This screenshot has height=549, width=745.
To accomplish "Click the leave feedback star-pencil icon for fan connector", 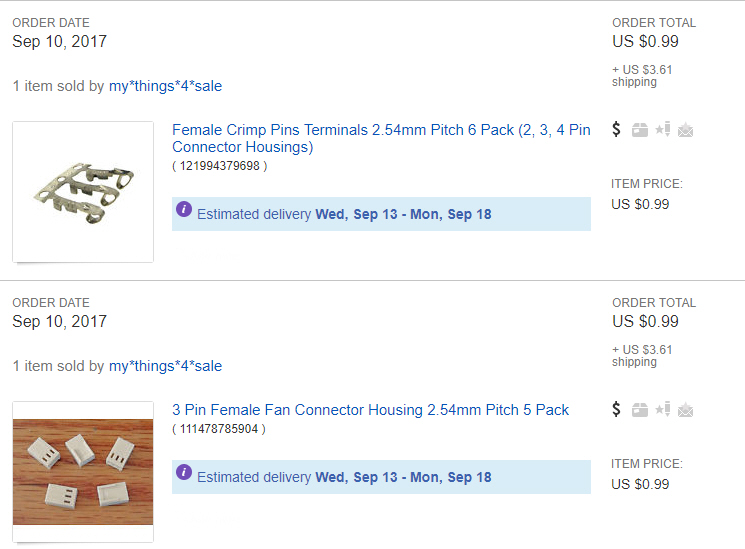I will 663,409.
